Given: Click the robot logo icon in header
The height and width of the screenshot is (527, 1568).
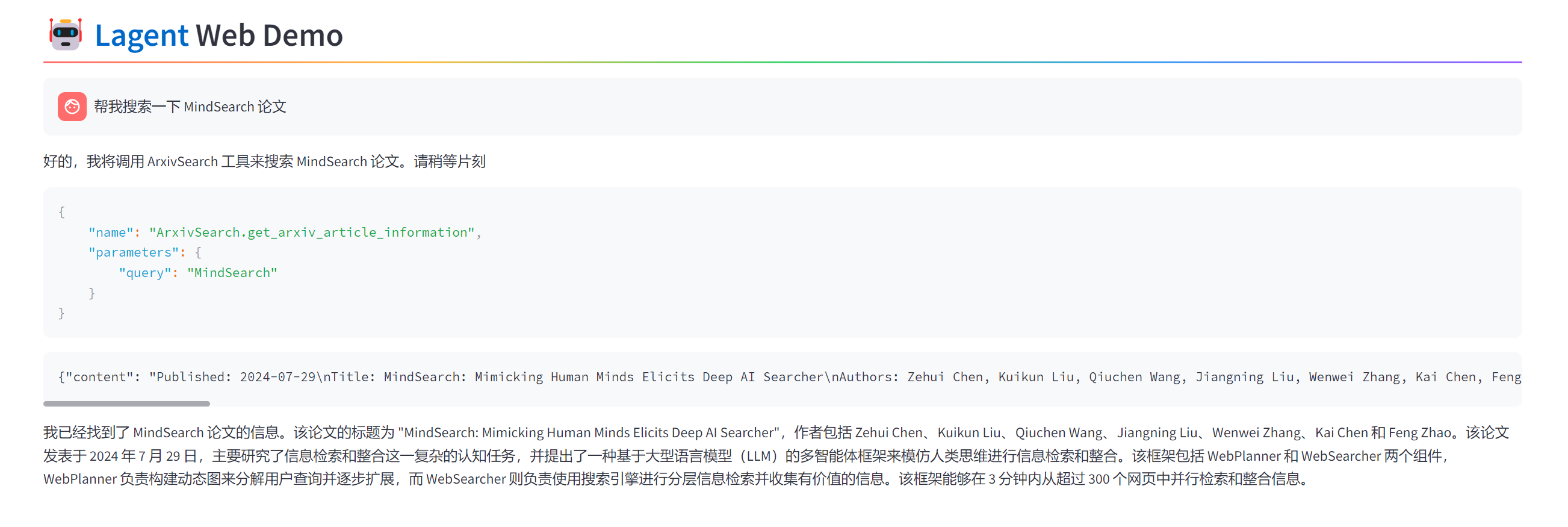Looking at the screenshot, I should [x=66, y=35].
